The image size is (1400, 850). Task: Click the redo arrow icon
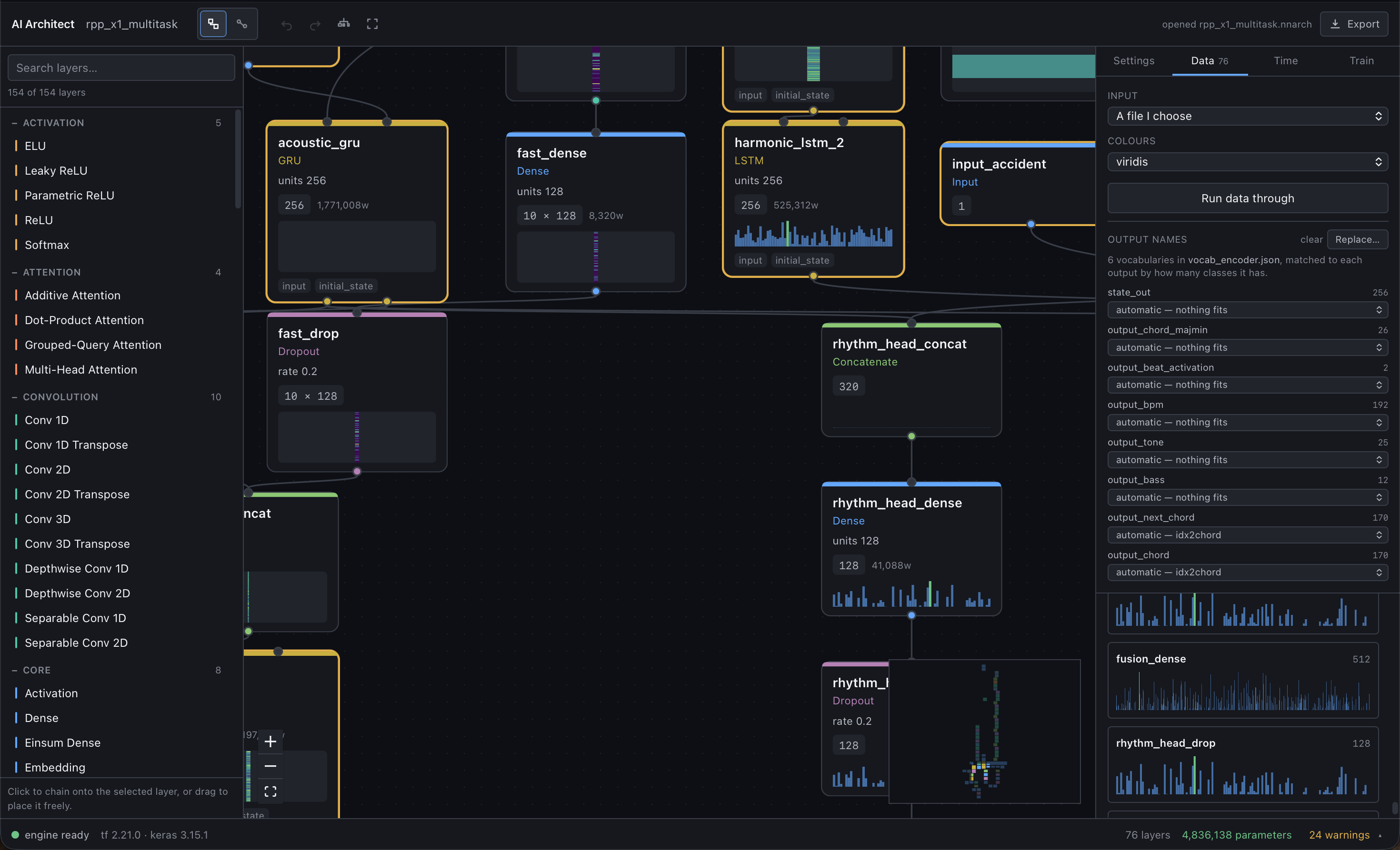[315, 24]
